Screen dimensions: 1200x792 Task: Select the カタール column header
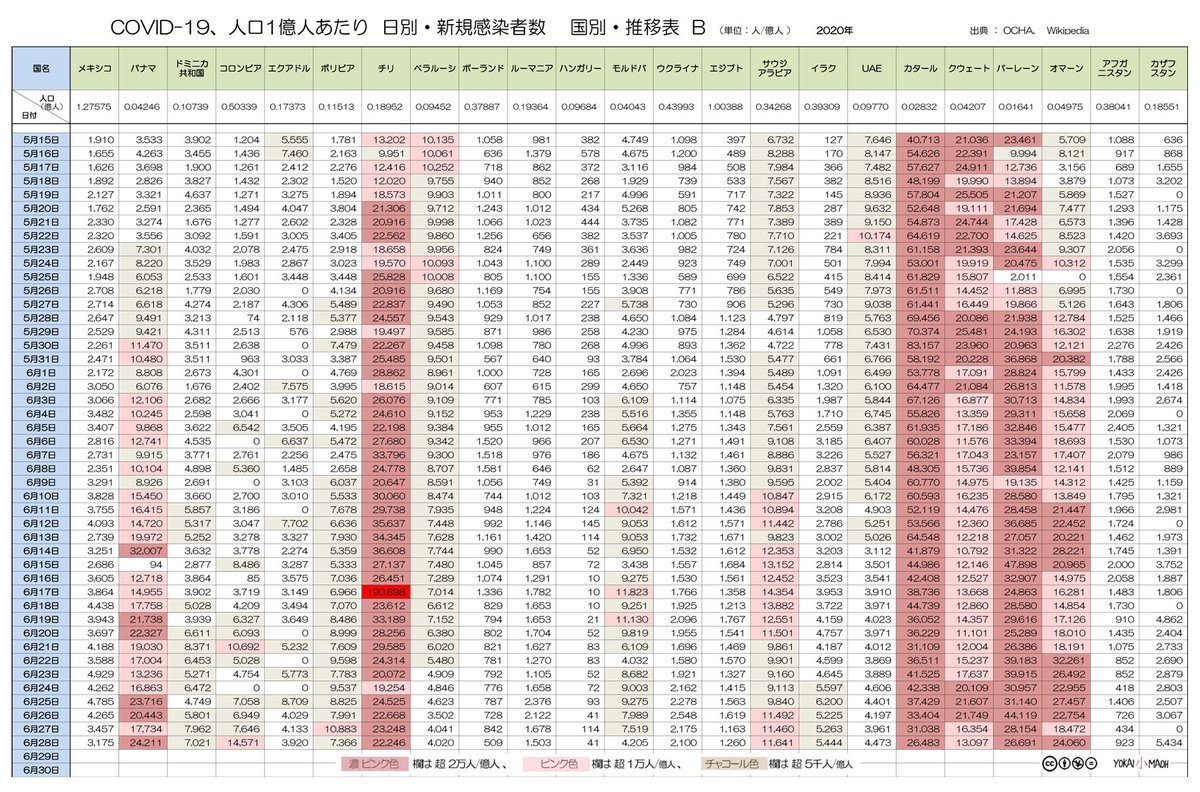click(x=920, y=68)
